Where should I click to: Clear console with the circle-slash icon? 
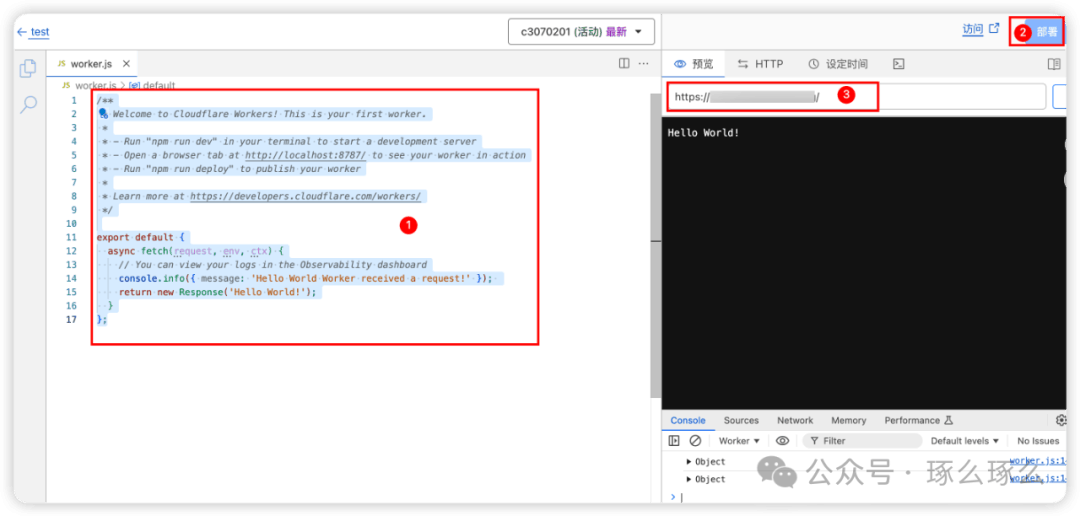695,441
